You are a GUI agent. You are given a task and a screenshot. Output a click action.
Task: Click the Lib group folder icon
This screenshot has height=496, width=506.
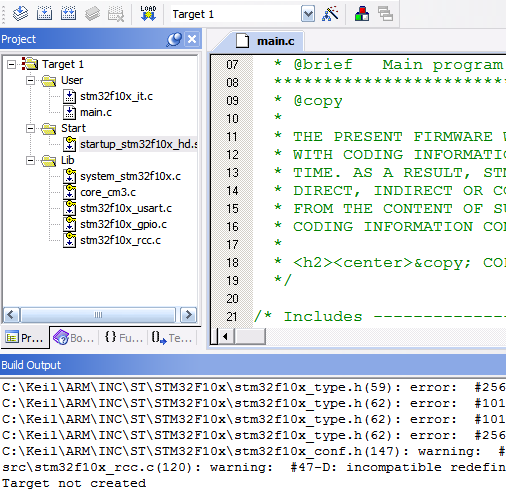click(x=49, y=161)
